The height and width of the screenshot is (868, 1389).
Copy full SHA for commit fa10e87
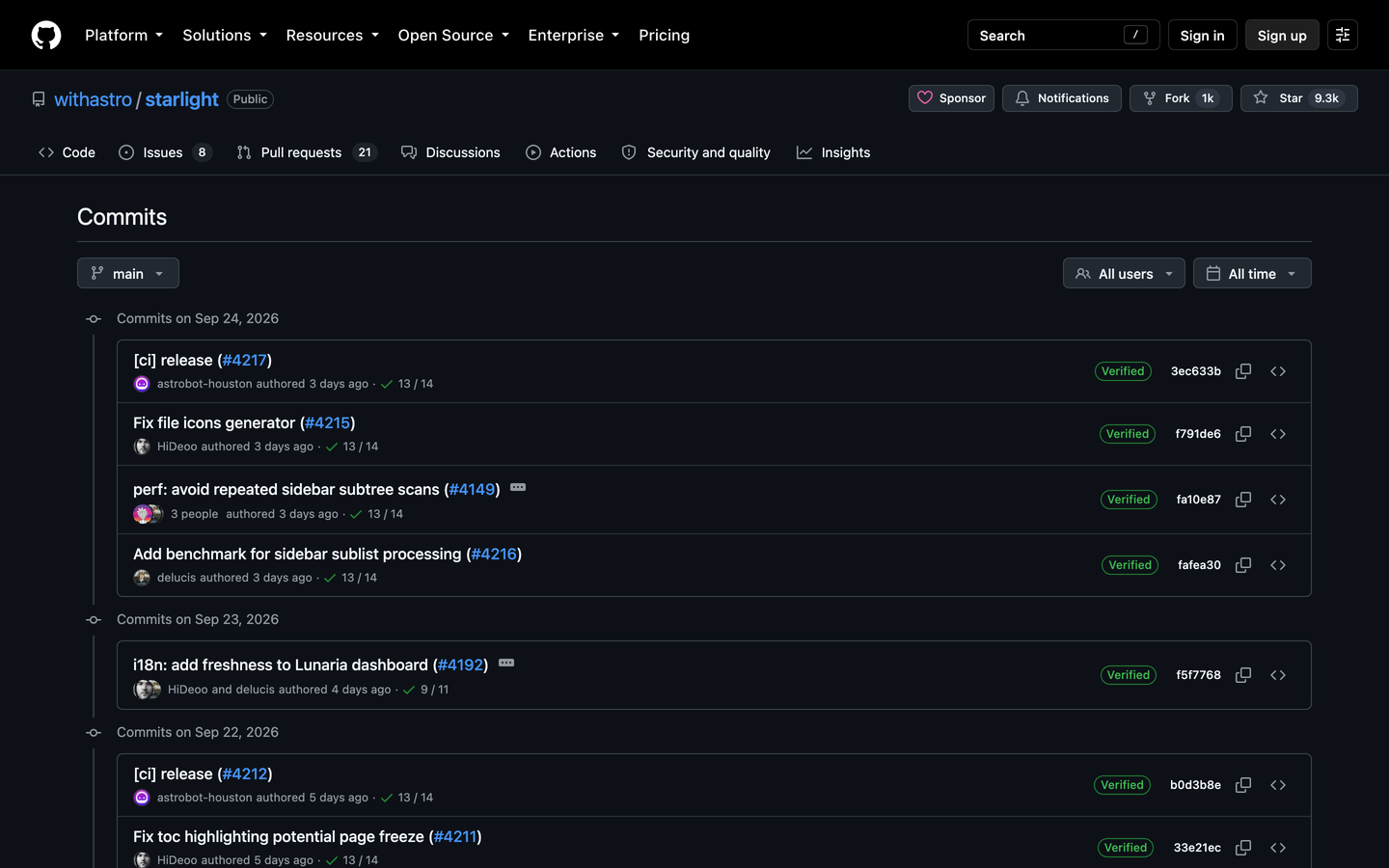(x=1243, y=500)
